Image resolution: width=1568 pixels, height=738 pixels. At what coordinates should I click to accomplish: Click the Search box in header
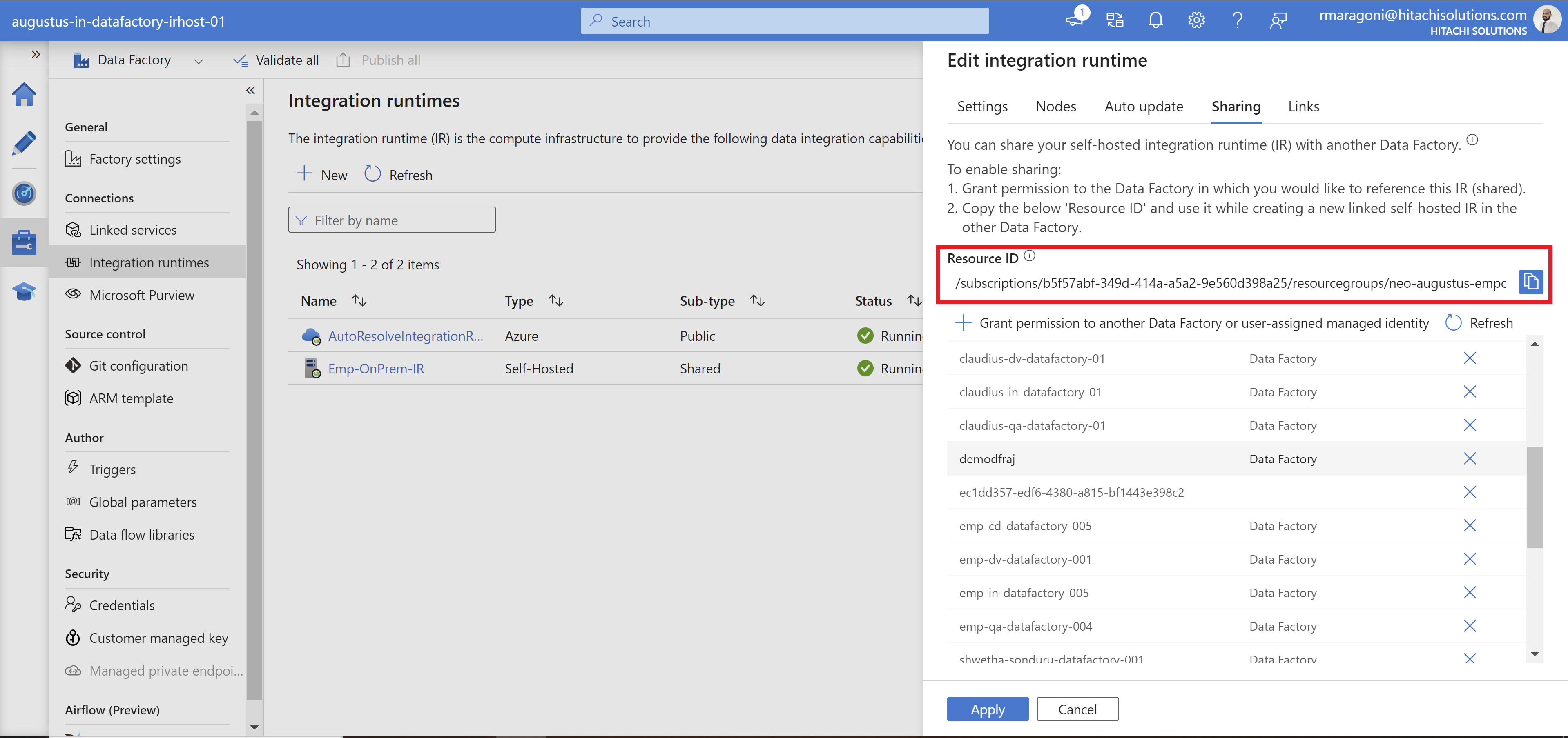tap(784, 21)
